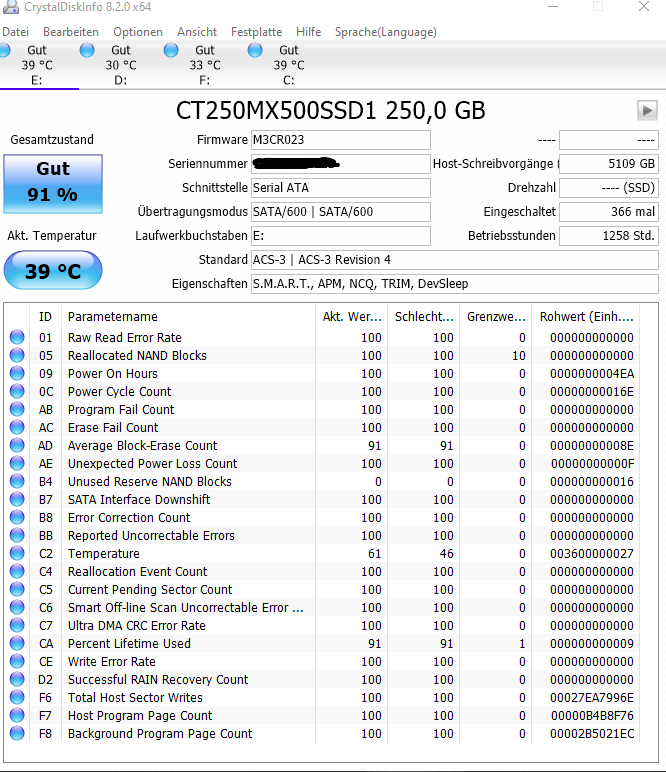Click the Firmware field M3CR023
This screenshot has width=666, height=772.
[341, 140]
